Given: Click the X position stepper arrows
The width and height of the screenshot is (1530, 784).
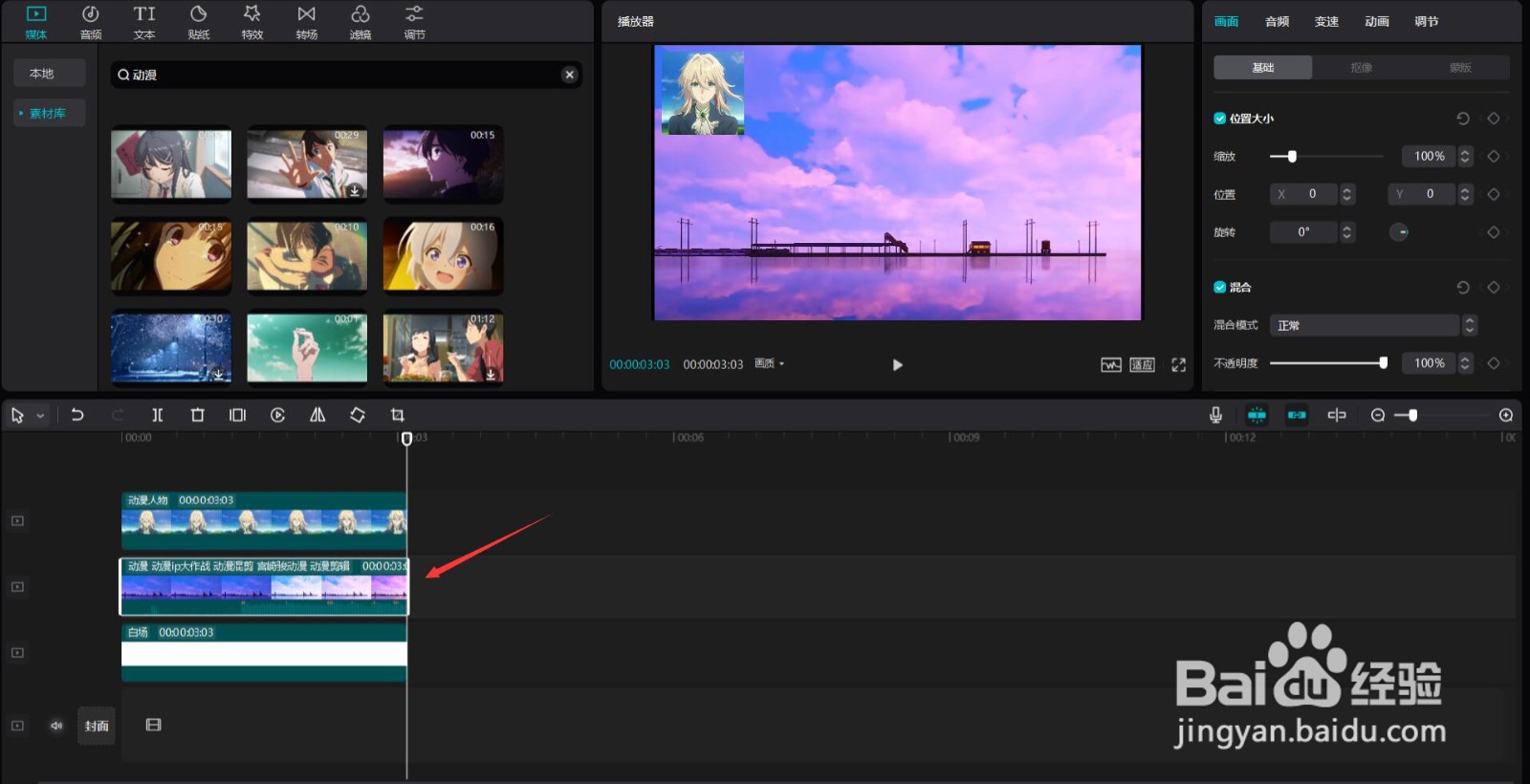Looking at the screenshot, I should [1347, 194].
